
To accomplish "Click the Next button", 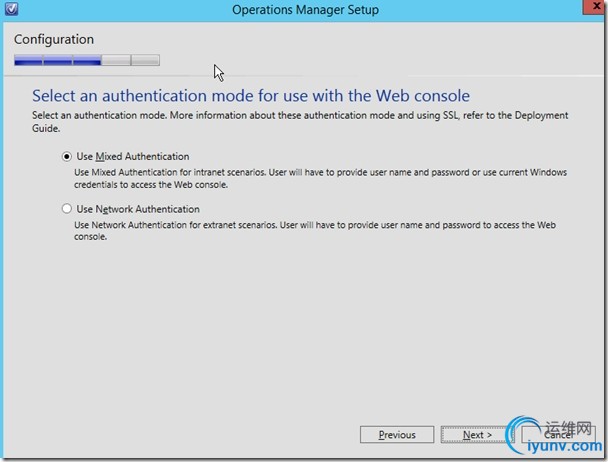I will tap(477, 434).
